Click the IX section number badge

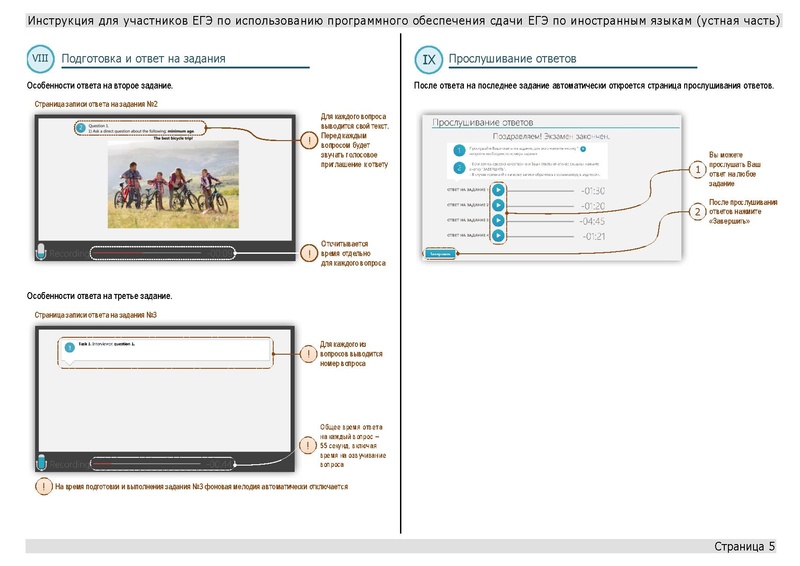pyautogui.click(x=429, y=60)
